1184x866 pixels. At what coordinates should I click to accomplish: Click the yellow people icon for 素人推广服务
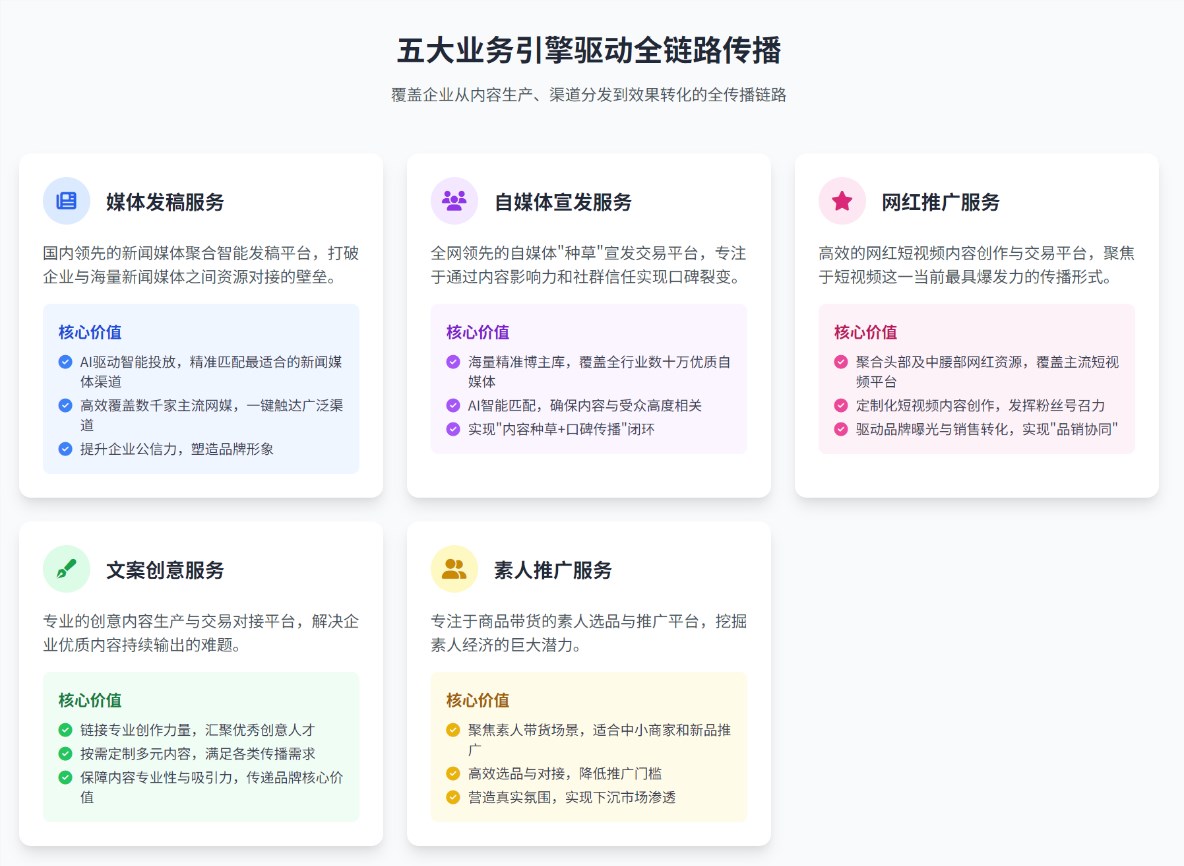point(454,569)
